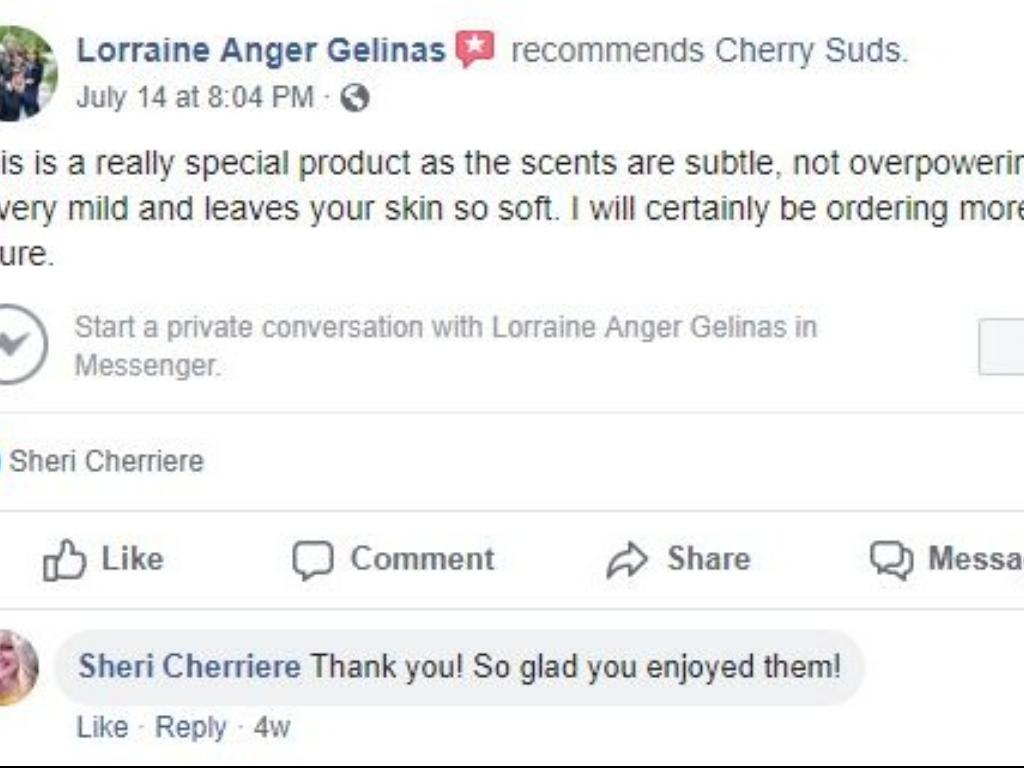Click the Message chat bubbles icon

[x=890, y=560]
